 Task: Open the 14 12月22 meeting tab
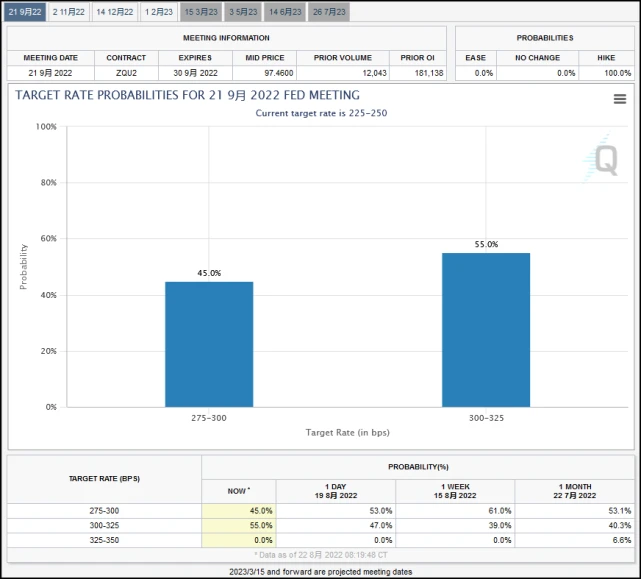[114, 12]
